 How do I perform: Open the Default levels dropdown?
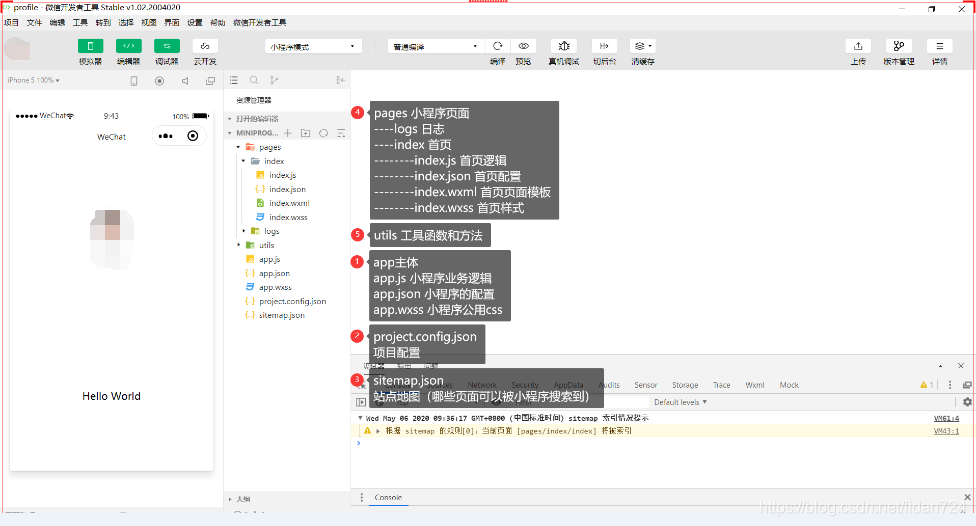point(680,402)
